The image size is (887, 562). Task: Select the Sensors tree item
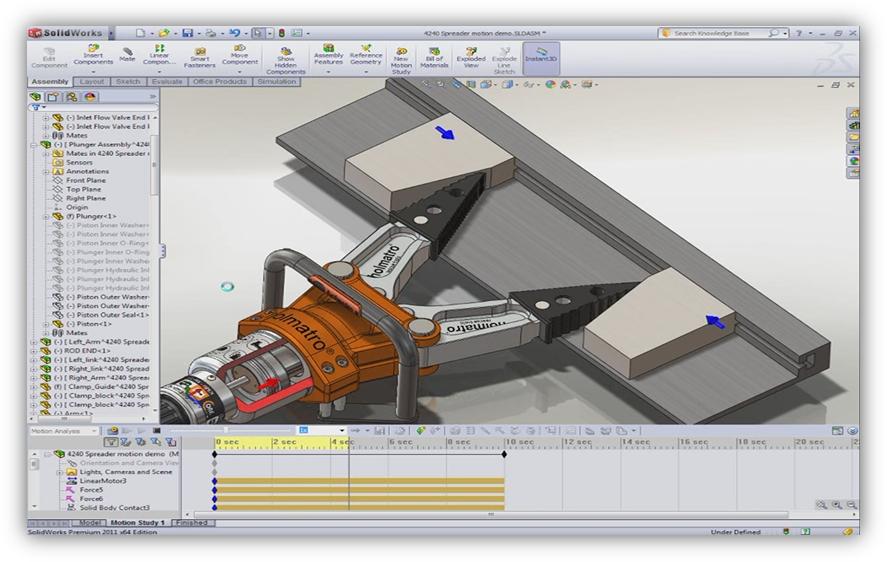[x=79, y=162]
